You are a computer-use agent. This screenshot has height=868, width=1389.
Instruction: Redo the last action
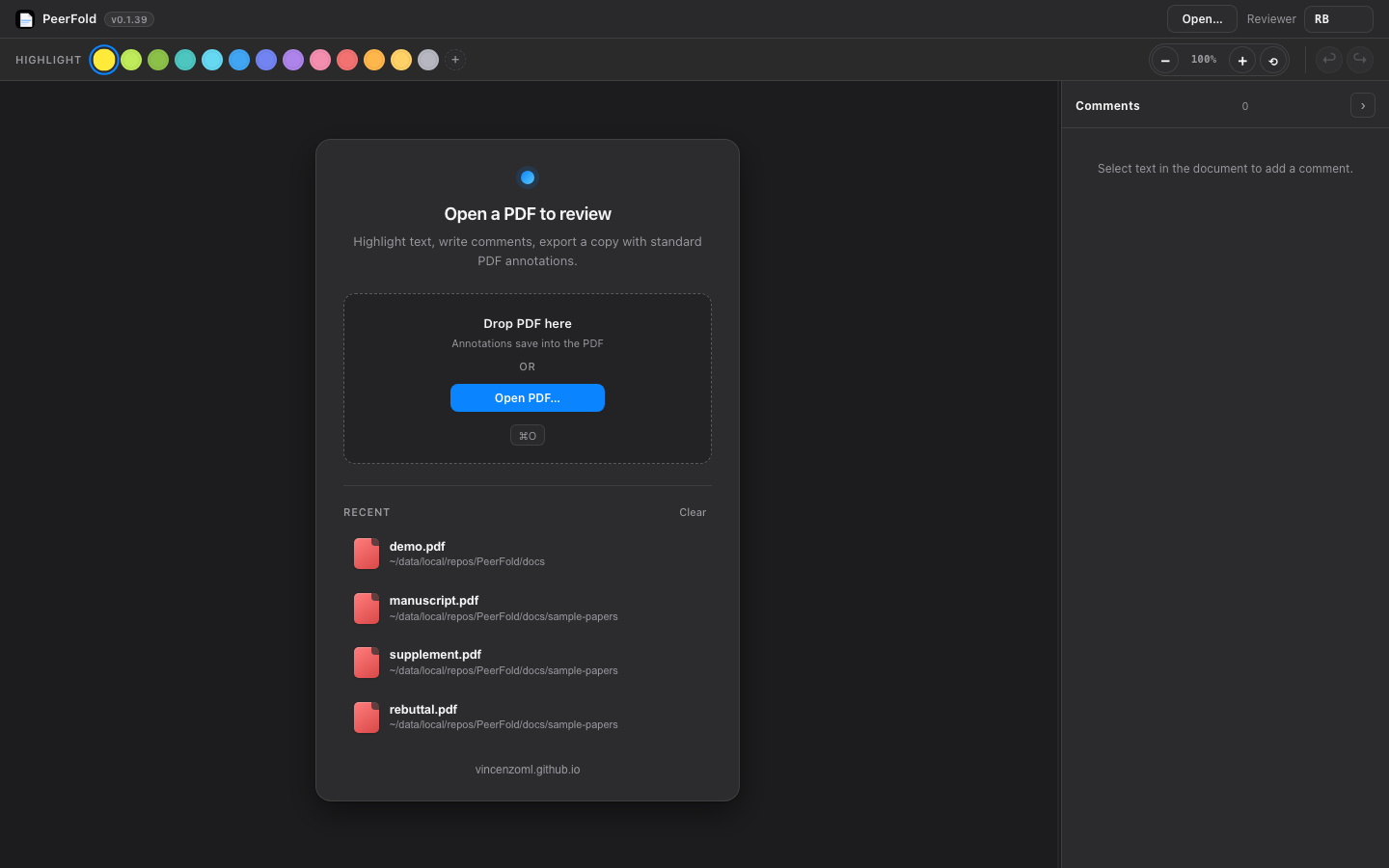[1360, 60]
